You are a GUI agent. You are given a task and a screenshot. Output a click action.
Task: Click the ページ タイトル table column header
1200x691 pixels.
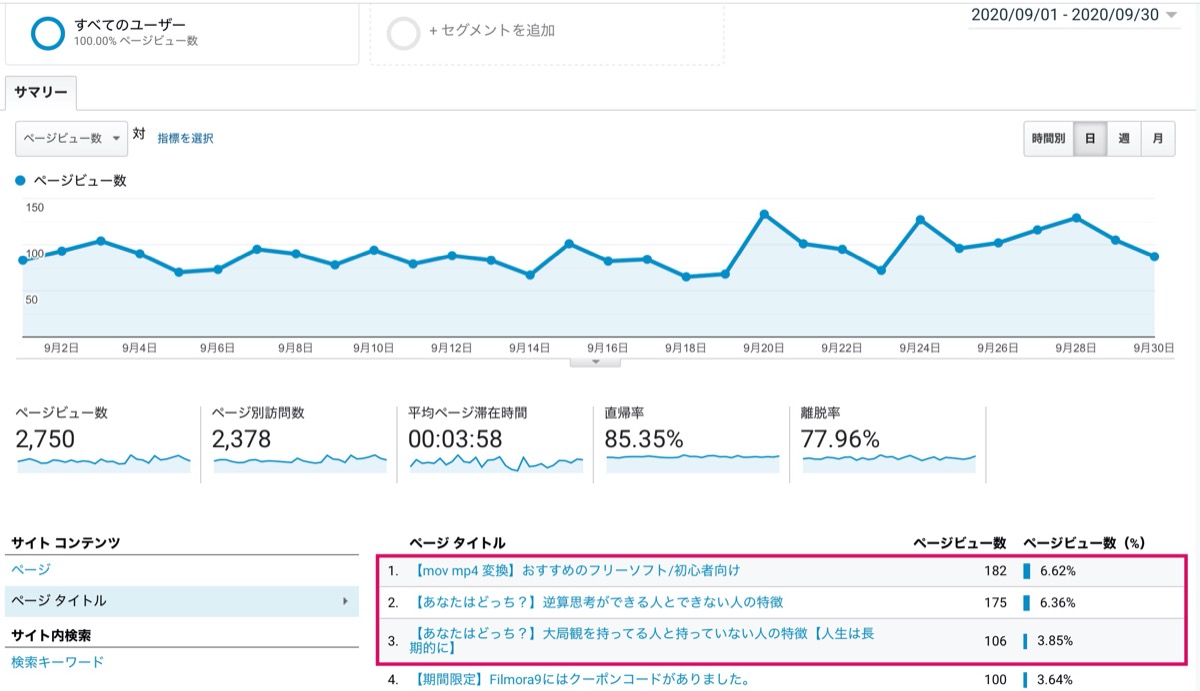(457, 543)
